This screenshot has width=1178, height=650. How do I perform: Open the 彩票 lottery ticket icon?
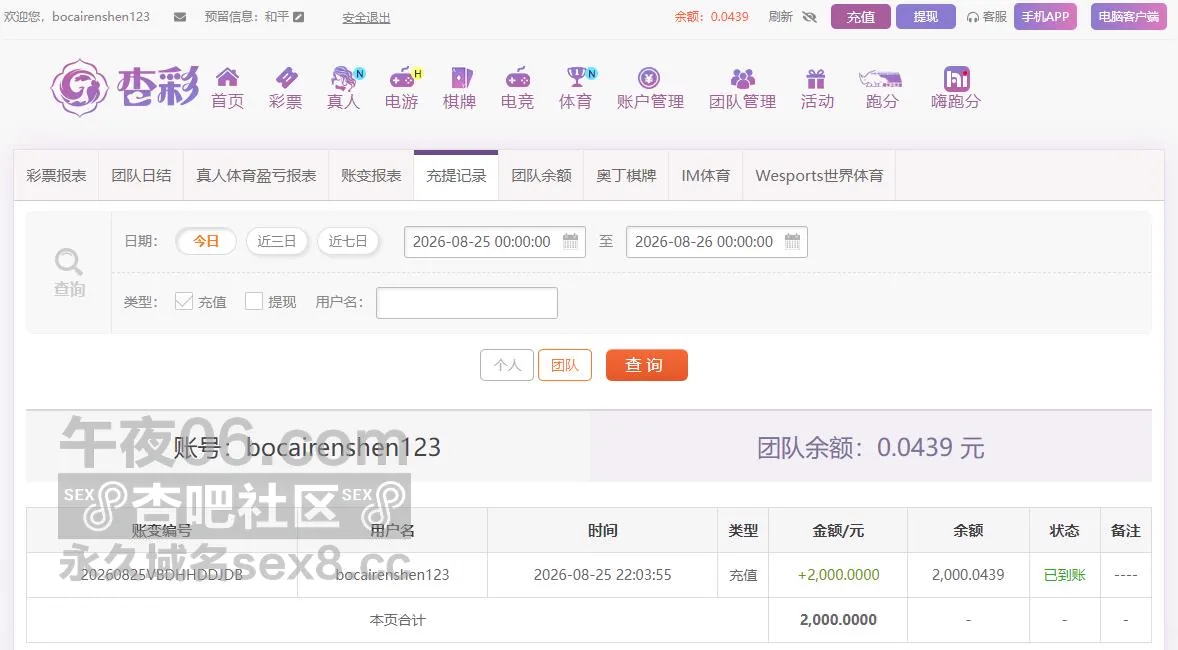tap(285, 77)
